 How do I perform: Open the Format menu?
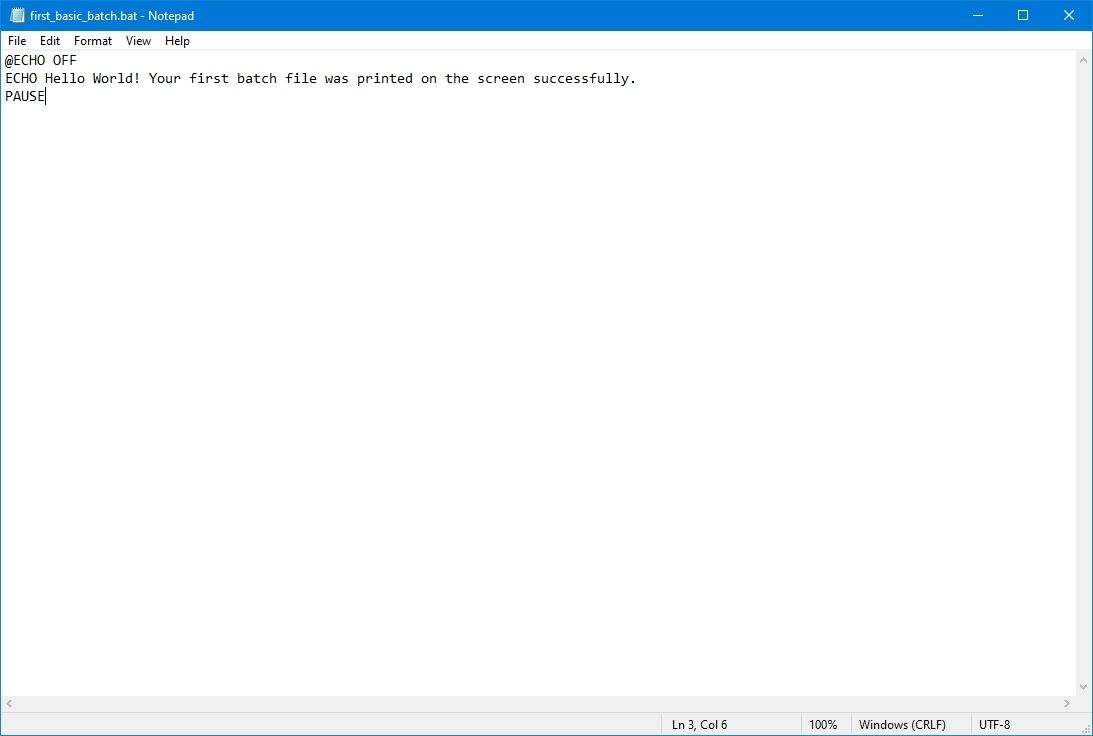point(92,41)
